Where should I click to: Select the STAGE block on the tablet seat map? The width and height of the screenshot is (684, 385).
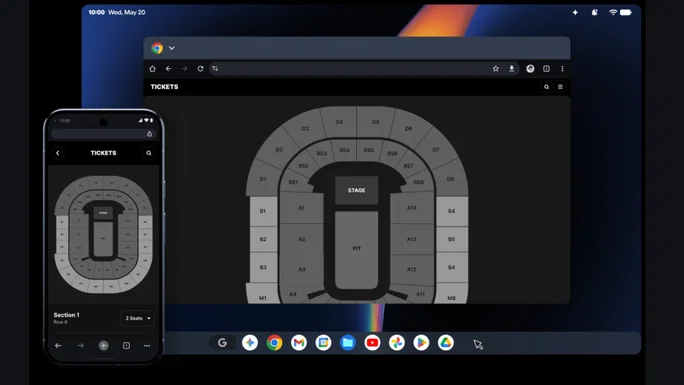[x=356, y=190]
